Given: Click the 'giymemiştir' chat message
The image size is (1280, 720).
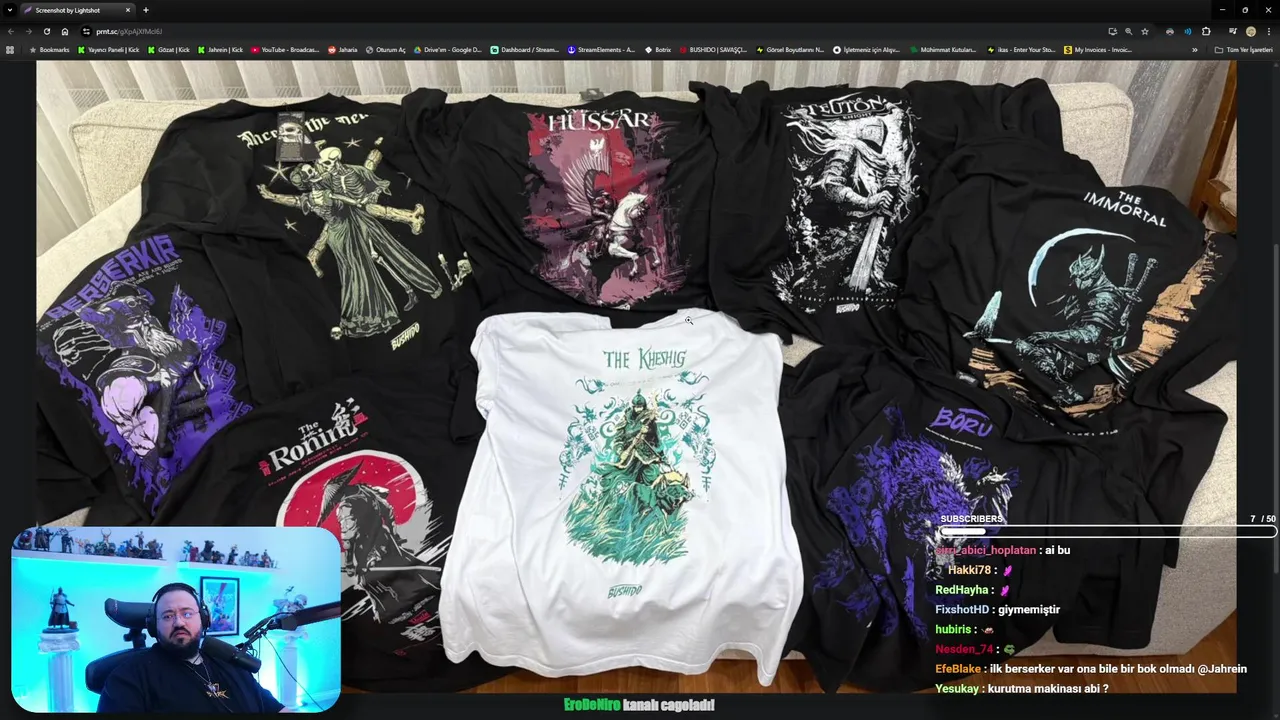Looking at the screenshot, I should tap(1027, 609).
